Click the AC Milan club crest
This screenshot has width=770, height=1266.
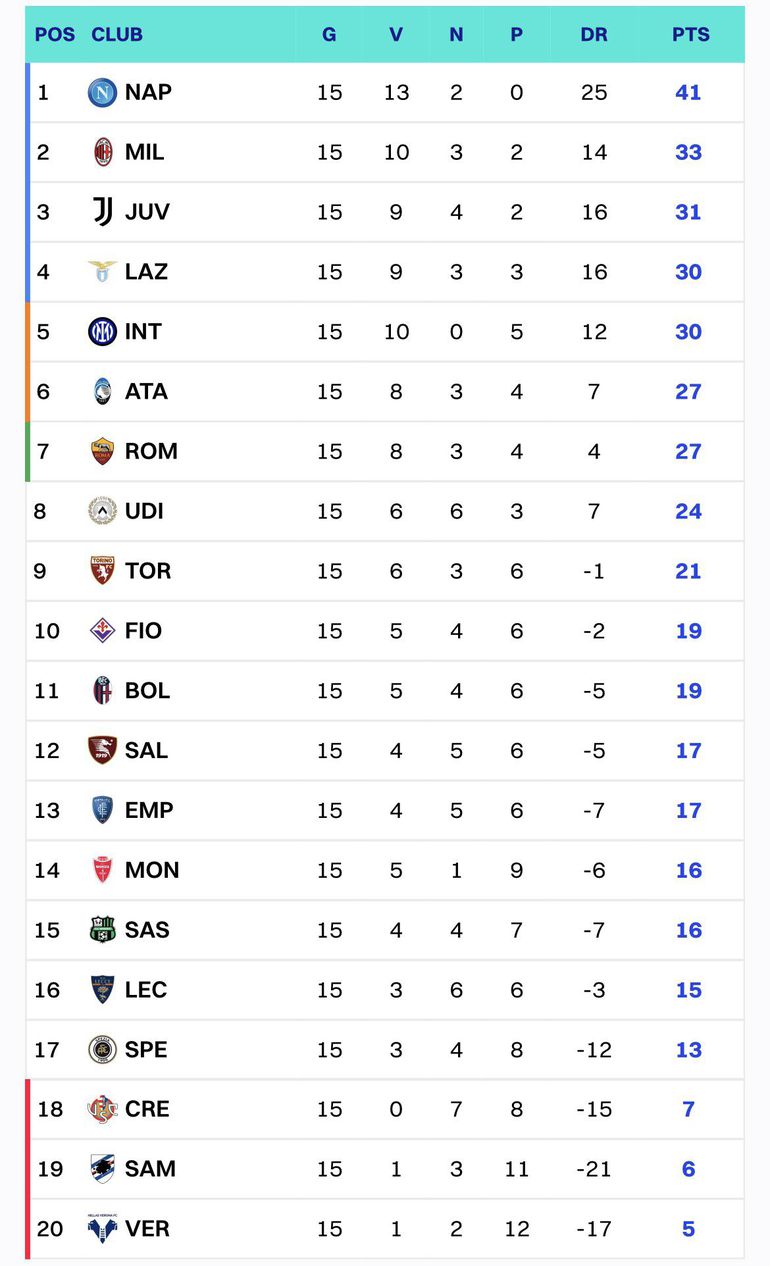(x=102, y=152)
